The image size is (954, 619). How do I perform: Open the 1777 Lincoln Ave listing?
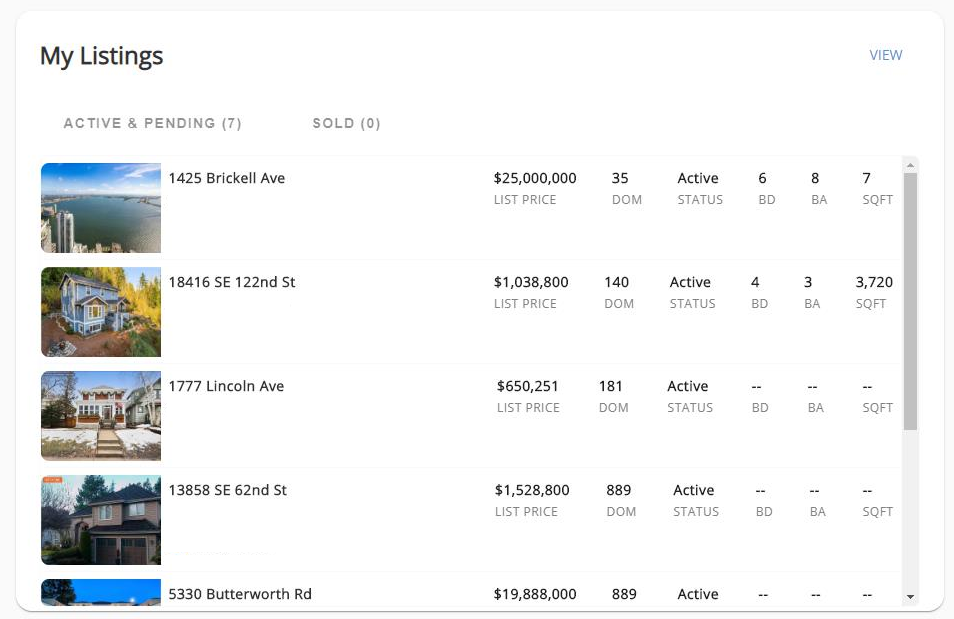pyautogui.click(x=225, y=386)
